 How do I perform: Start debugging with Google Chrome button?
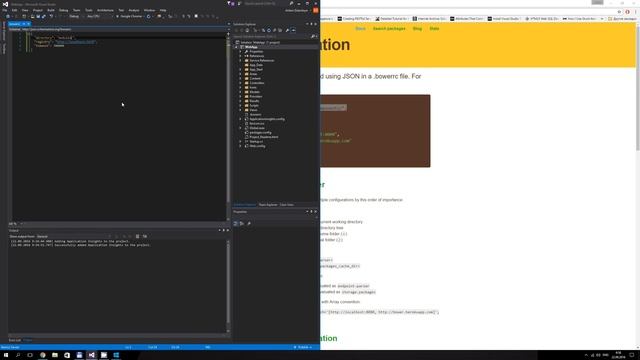tap(129, 16)
